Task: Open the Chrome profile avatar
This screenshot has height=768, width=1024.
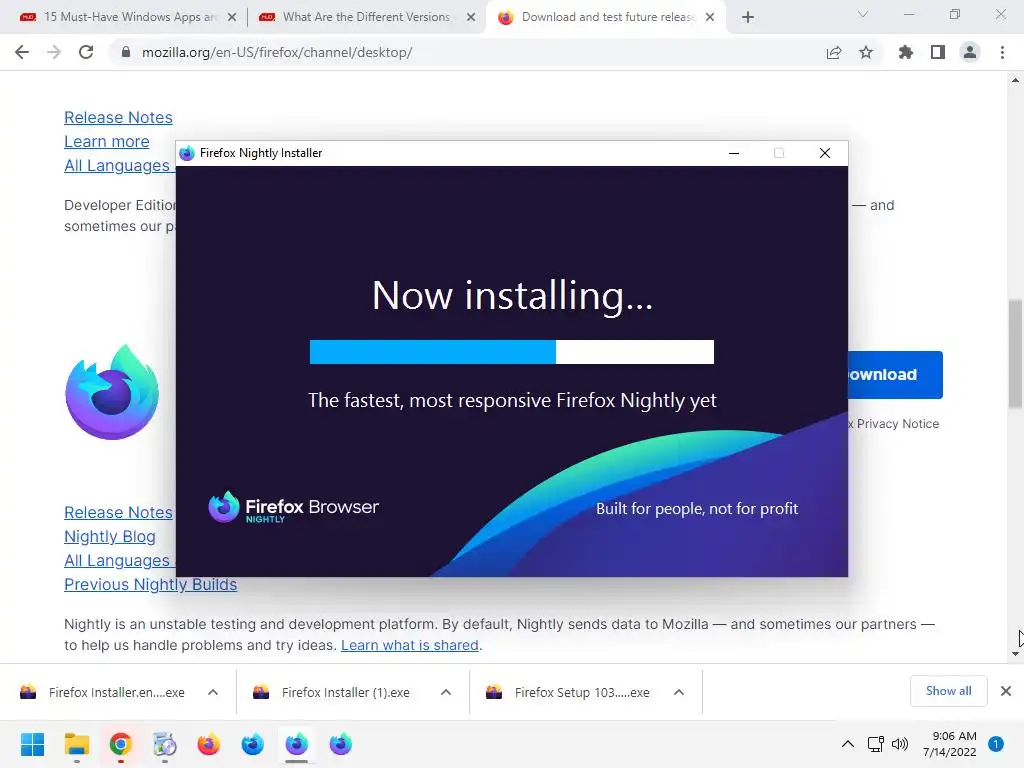Action: pos(970,52)
